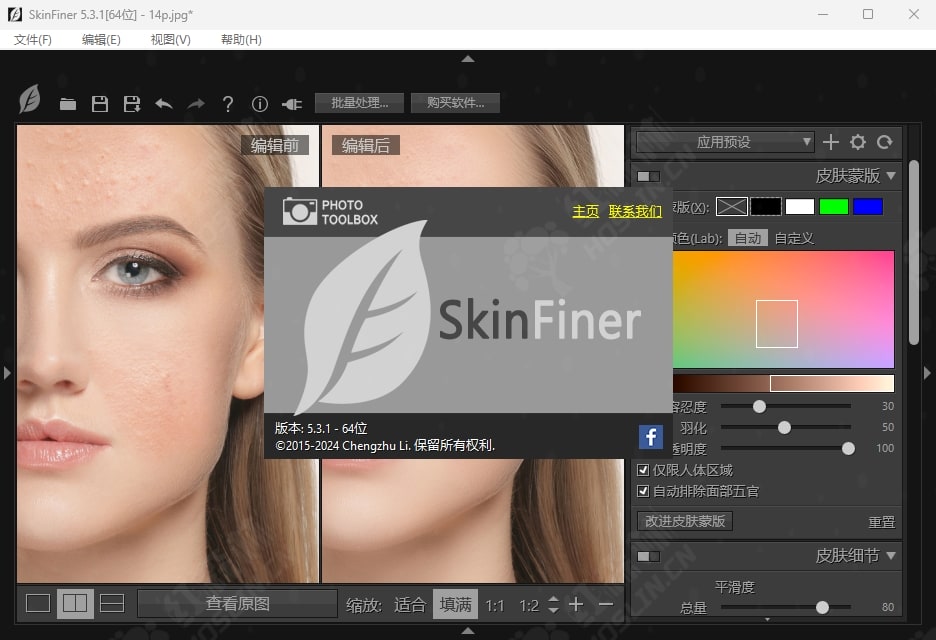Set zoom to 适合
Viewport: 936px width, 640px height.
point(410,605)
